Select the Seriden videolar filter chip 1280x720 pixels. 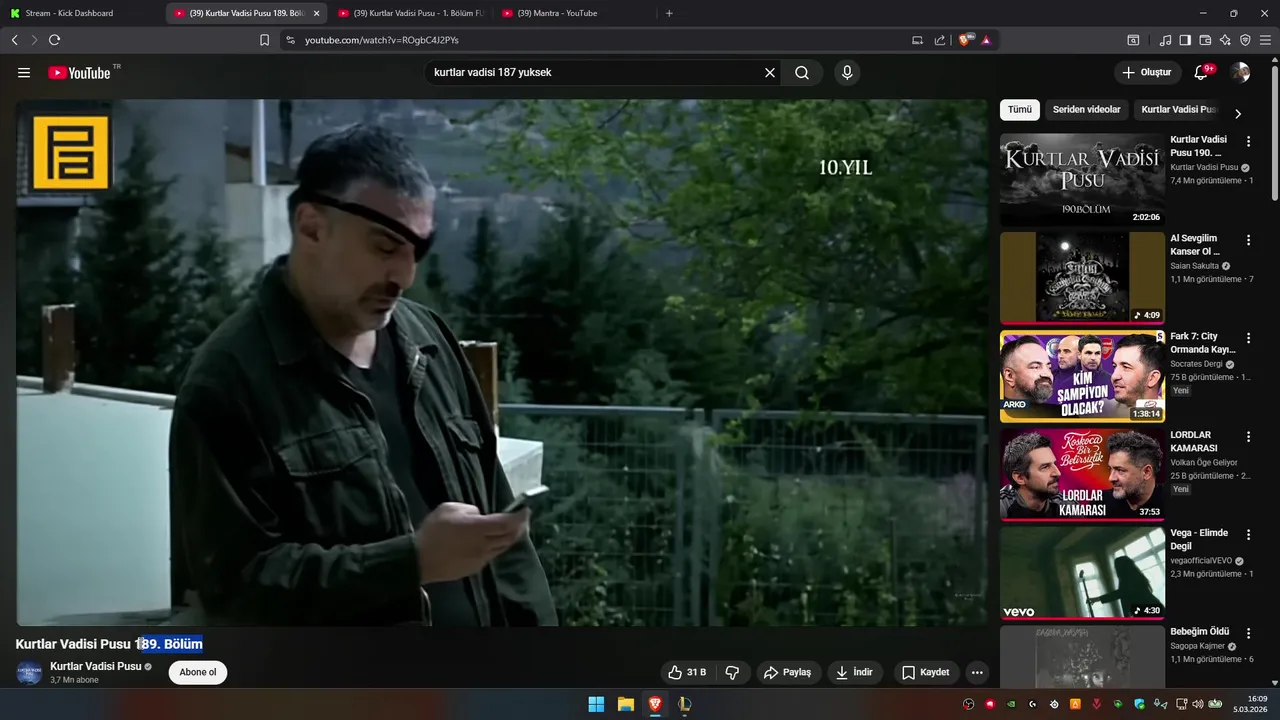[1087, 110]
